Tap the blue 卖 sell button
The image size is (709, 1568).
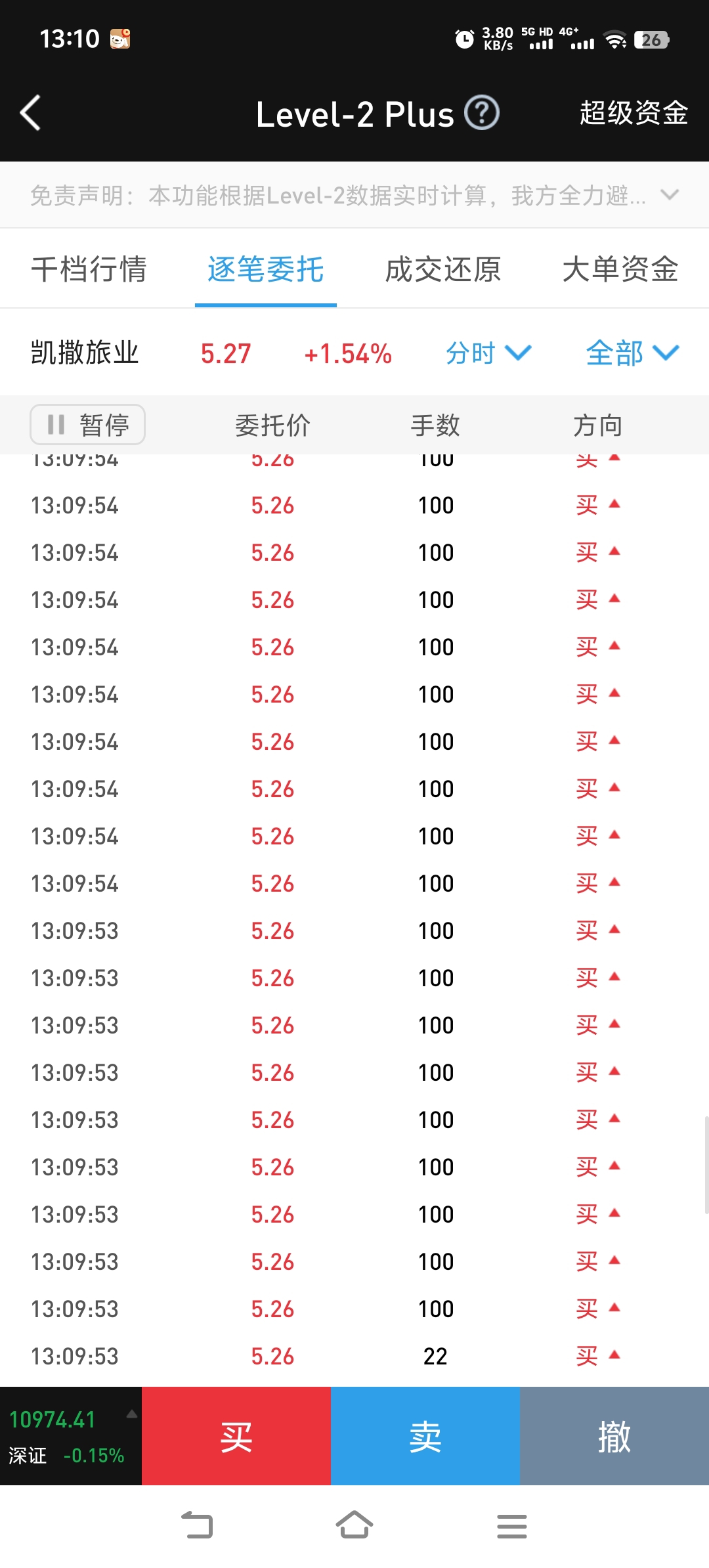[x=425, y=1436]
